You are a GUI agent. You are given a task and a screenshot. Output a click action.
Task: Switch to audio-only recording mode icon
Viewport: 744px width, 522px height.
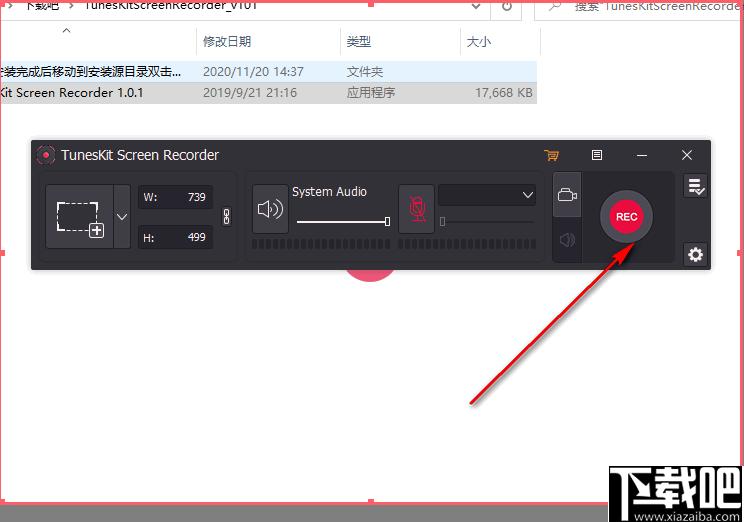click(x=567, y=240)
